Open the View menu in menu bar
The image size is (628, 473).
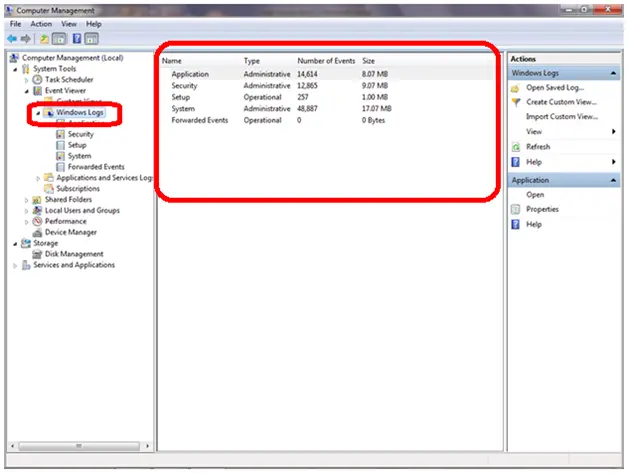tap(69, 24)
